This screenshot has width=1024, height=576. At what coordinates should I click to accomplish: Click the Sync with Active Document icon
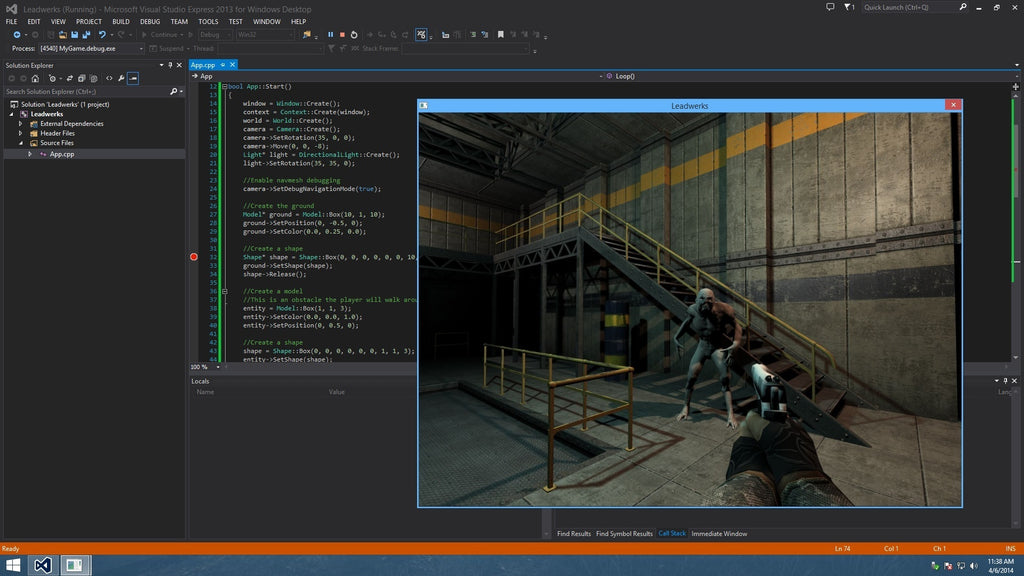click(70, 78)
